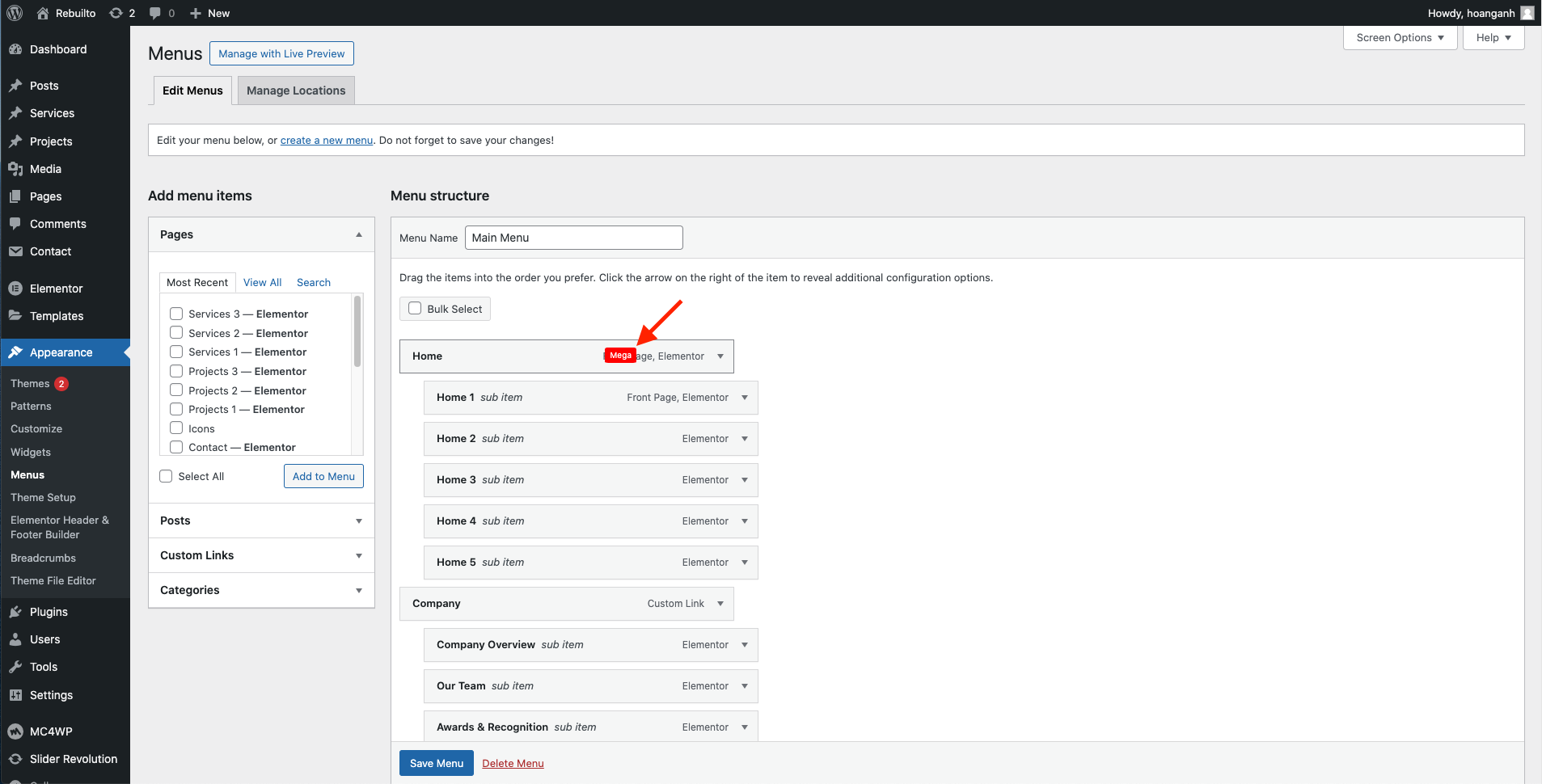Screen dimensions: 1542x784
Task: Open the Elementor sidebar icon
Action: coord(15,289)
